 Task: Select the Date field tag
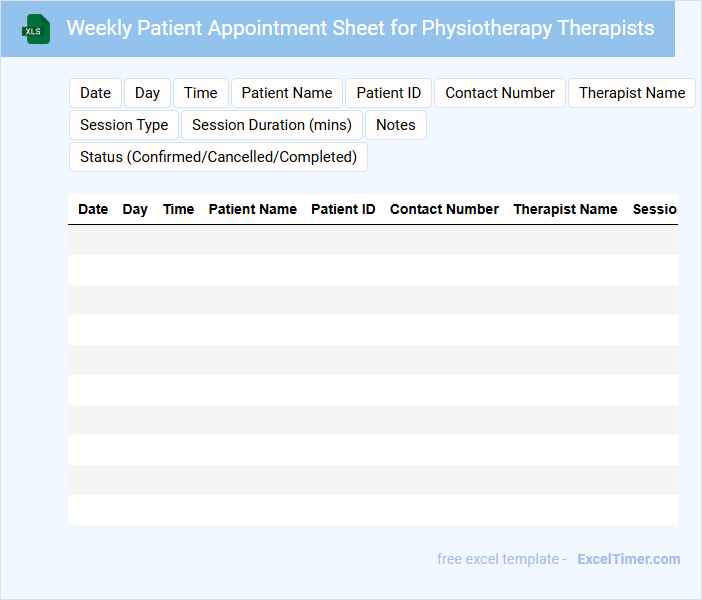point(95,93)
